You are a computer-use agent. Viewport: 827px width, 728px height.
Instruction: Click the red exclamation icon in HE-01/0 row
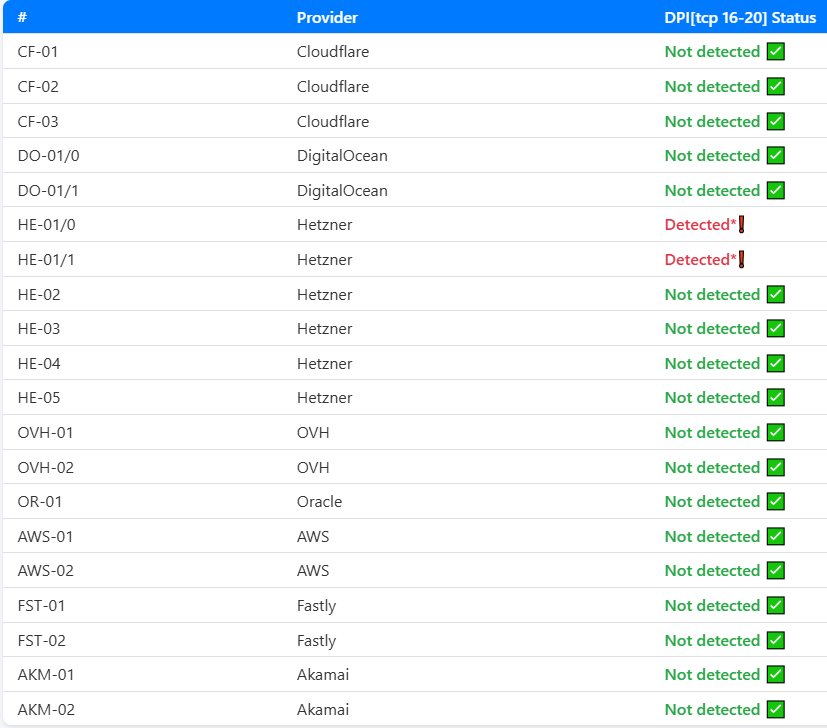click(x=742, y=225)
